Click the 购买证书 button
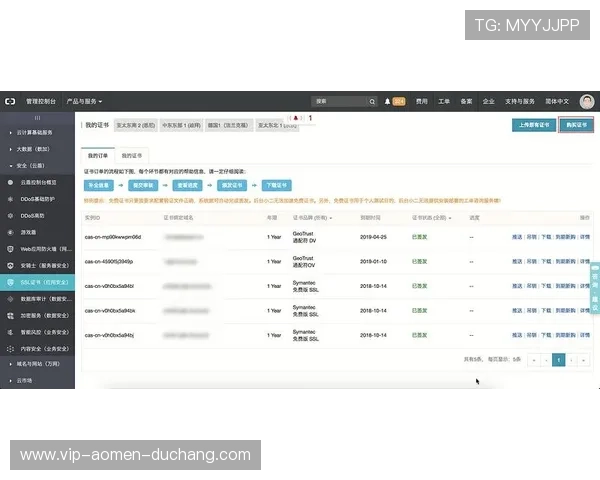 click(x=575, y=126)
